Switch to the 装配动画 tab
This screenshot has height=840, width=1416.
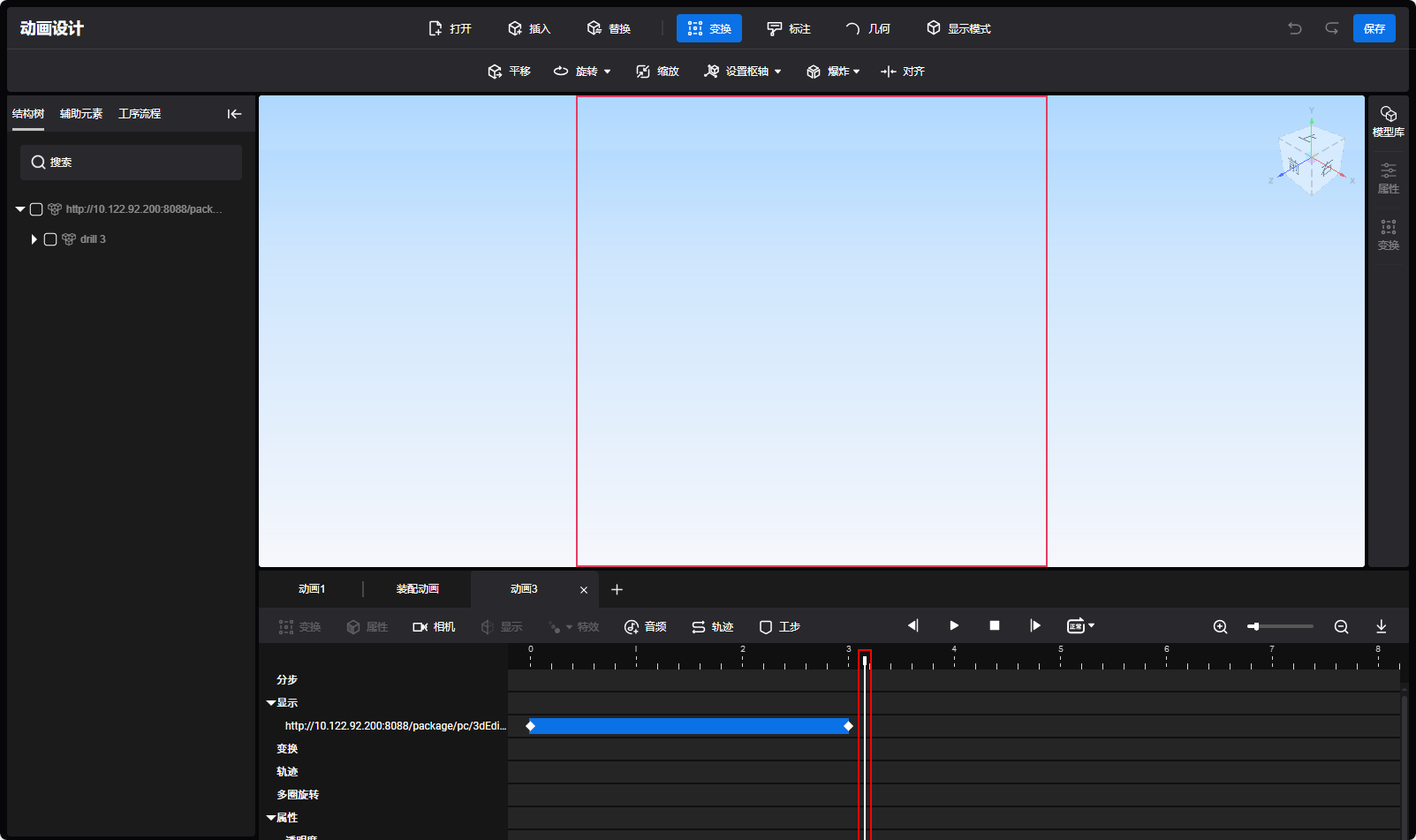[x=417, y=589]
